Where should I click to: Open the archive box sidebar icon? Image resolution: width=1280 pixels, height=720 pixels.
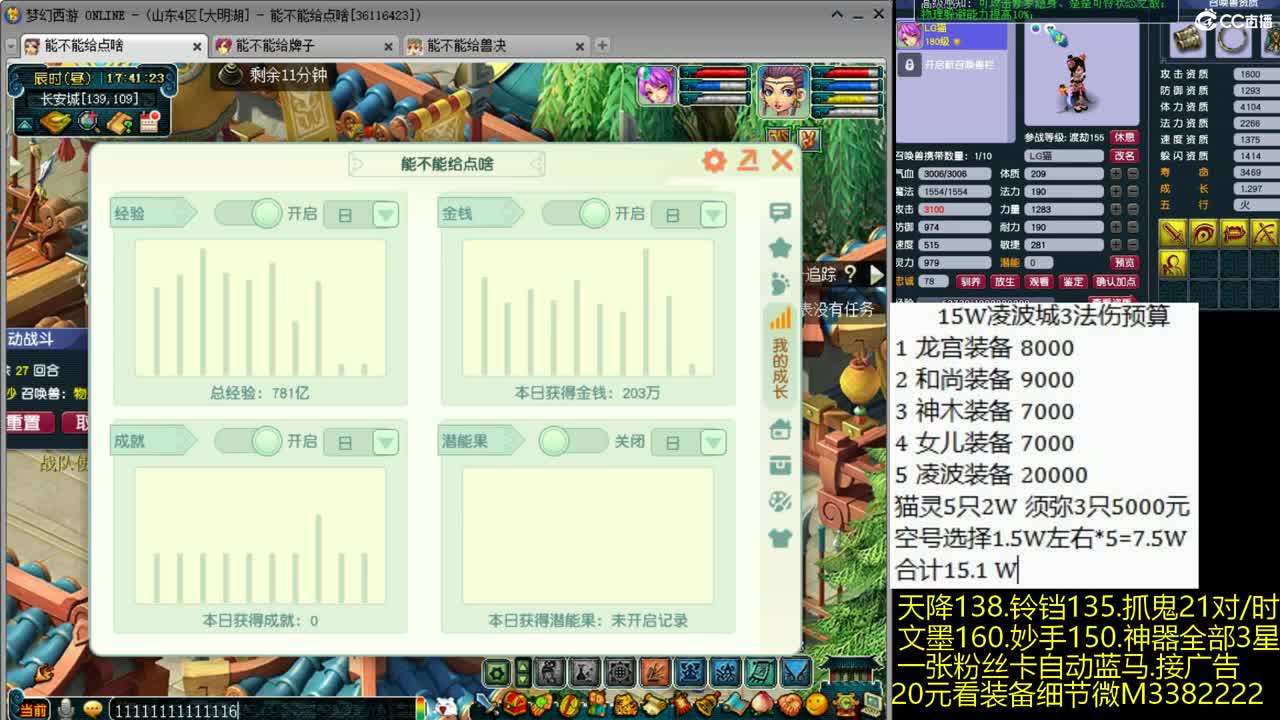click(x=780, y=466)
